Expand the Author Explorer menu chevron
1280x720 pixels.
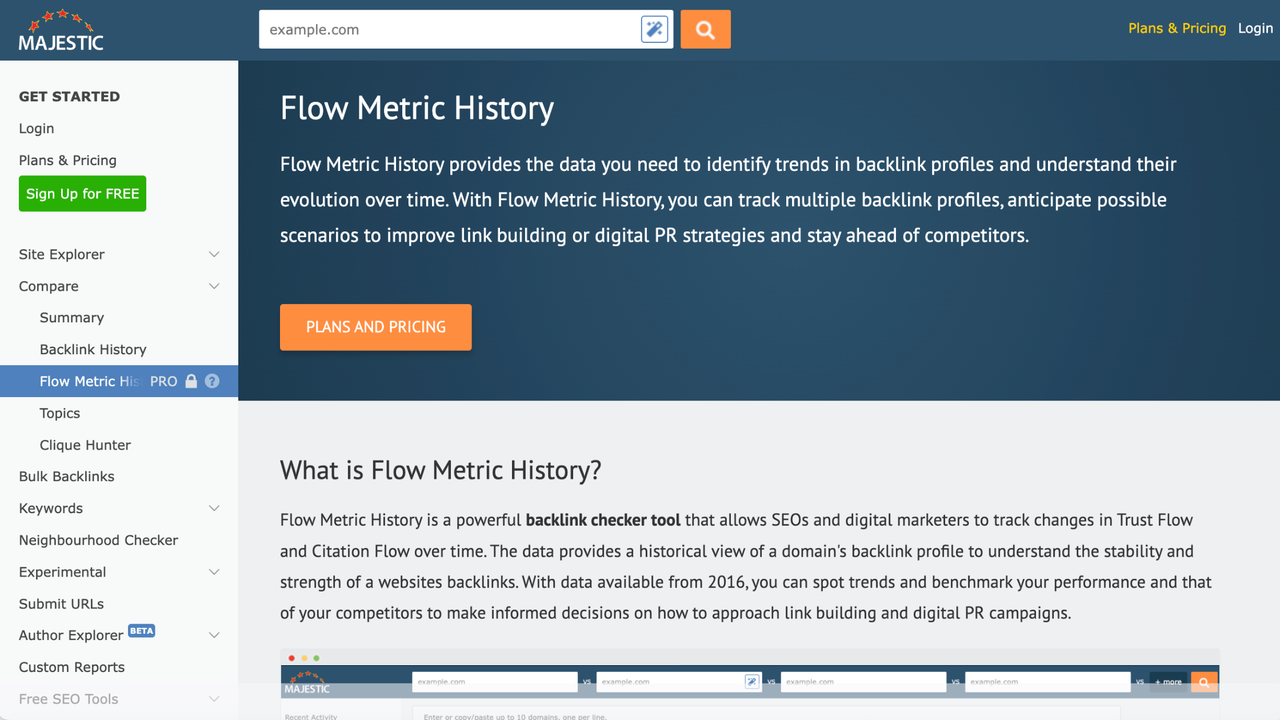pyautogui.click(x=214, y=635)
